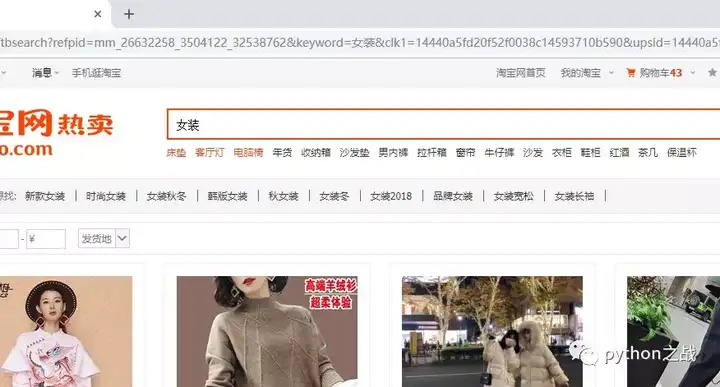Image resolution: width=720 pixels, height=387 pixels.
Task: Open a new browser tab
Action: (129, 14)
